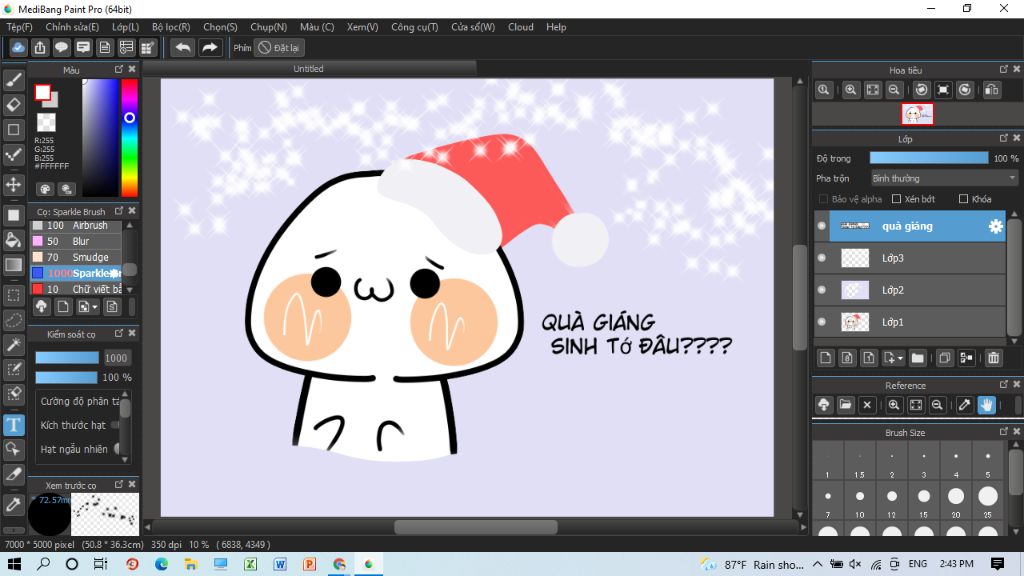Screen dimensions: 1024x576
Task: Duplicate the current layer
Action: (944, 358)
